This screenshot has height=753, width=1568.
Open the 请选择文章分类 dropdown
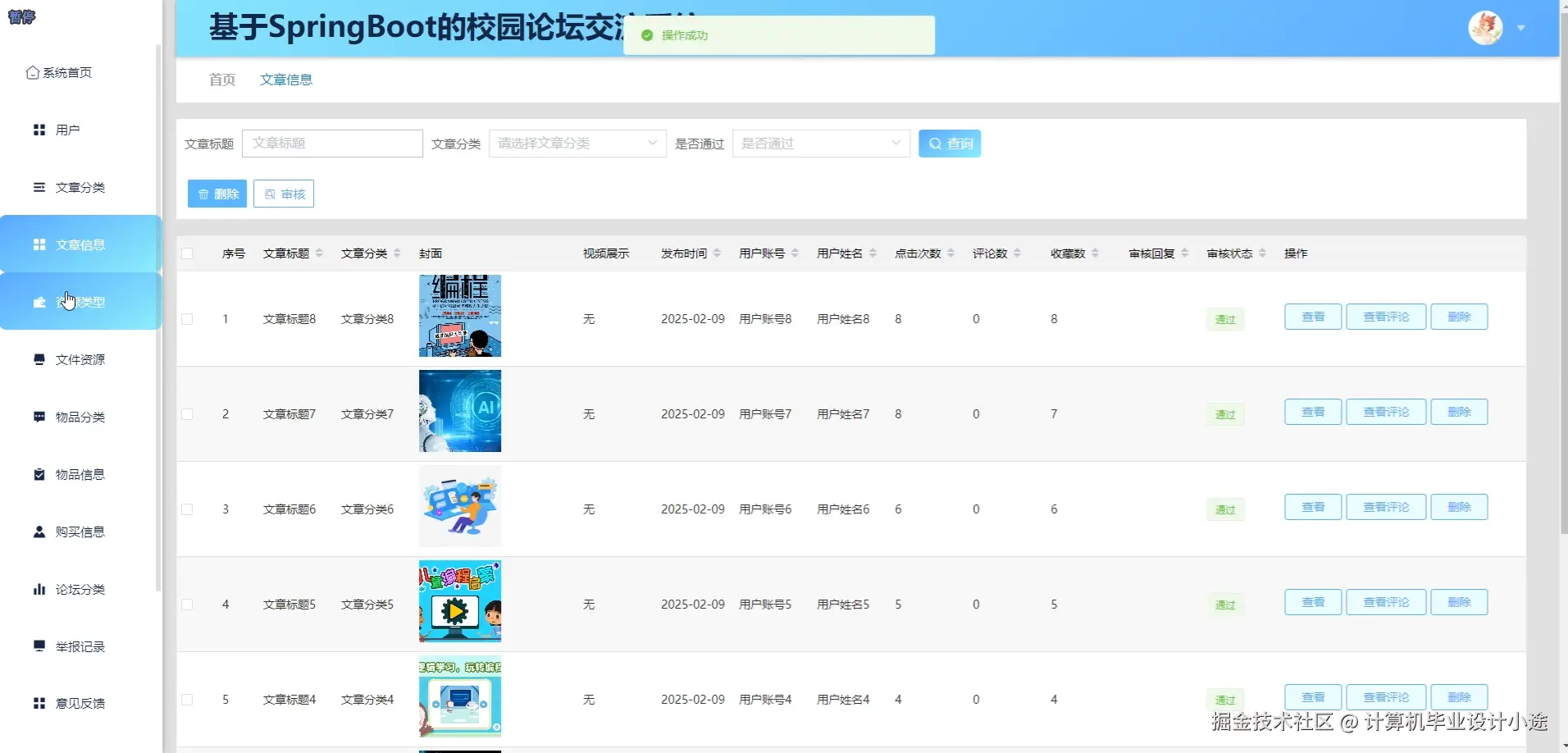577,143
